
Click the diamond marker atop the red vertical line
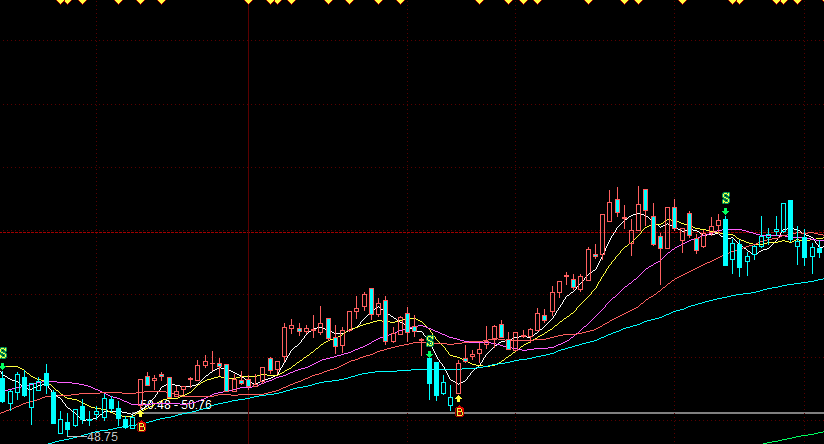249,1
